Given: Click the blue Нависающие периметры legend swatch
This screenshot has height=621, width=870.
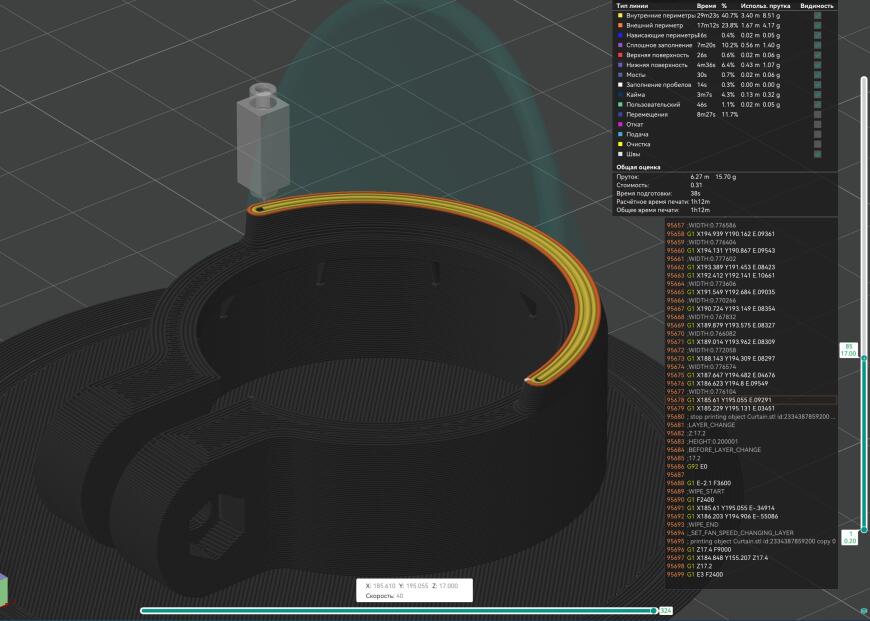Looking at the screenshot, I should [620, 35].
